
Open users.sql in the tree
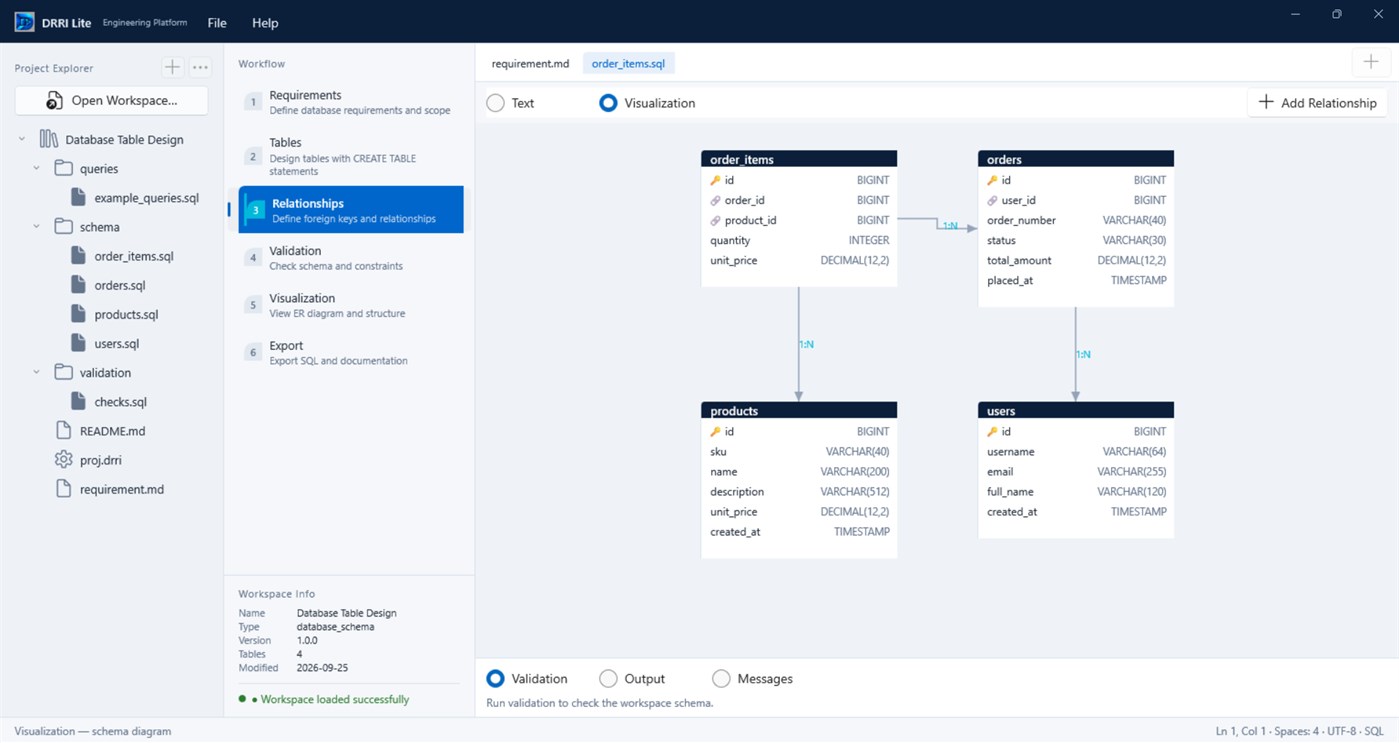coord(116,344)
